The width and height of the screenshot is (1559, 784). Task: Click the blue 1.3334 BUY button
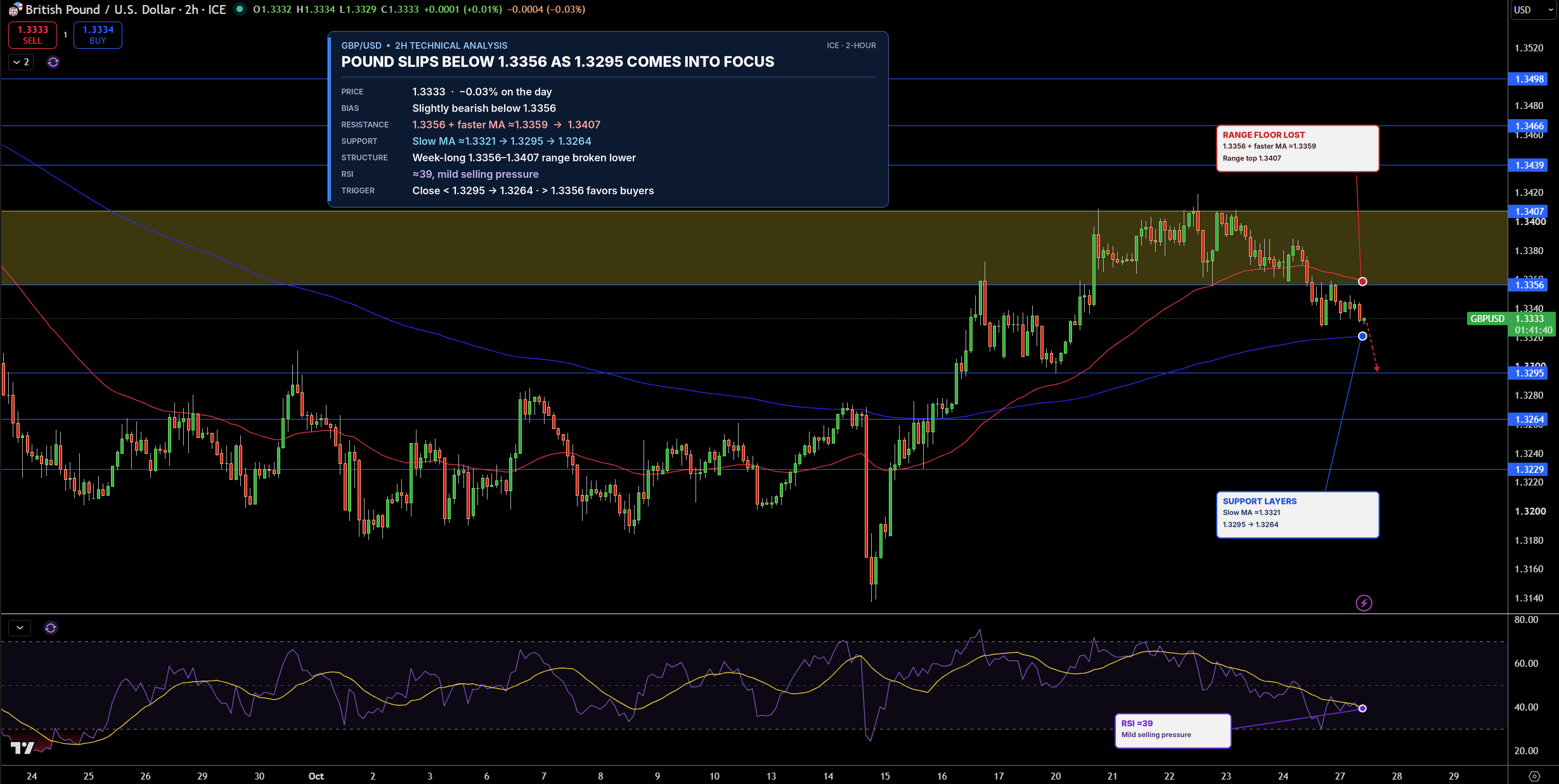coord(98,35)
